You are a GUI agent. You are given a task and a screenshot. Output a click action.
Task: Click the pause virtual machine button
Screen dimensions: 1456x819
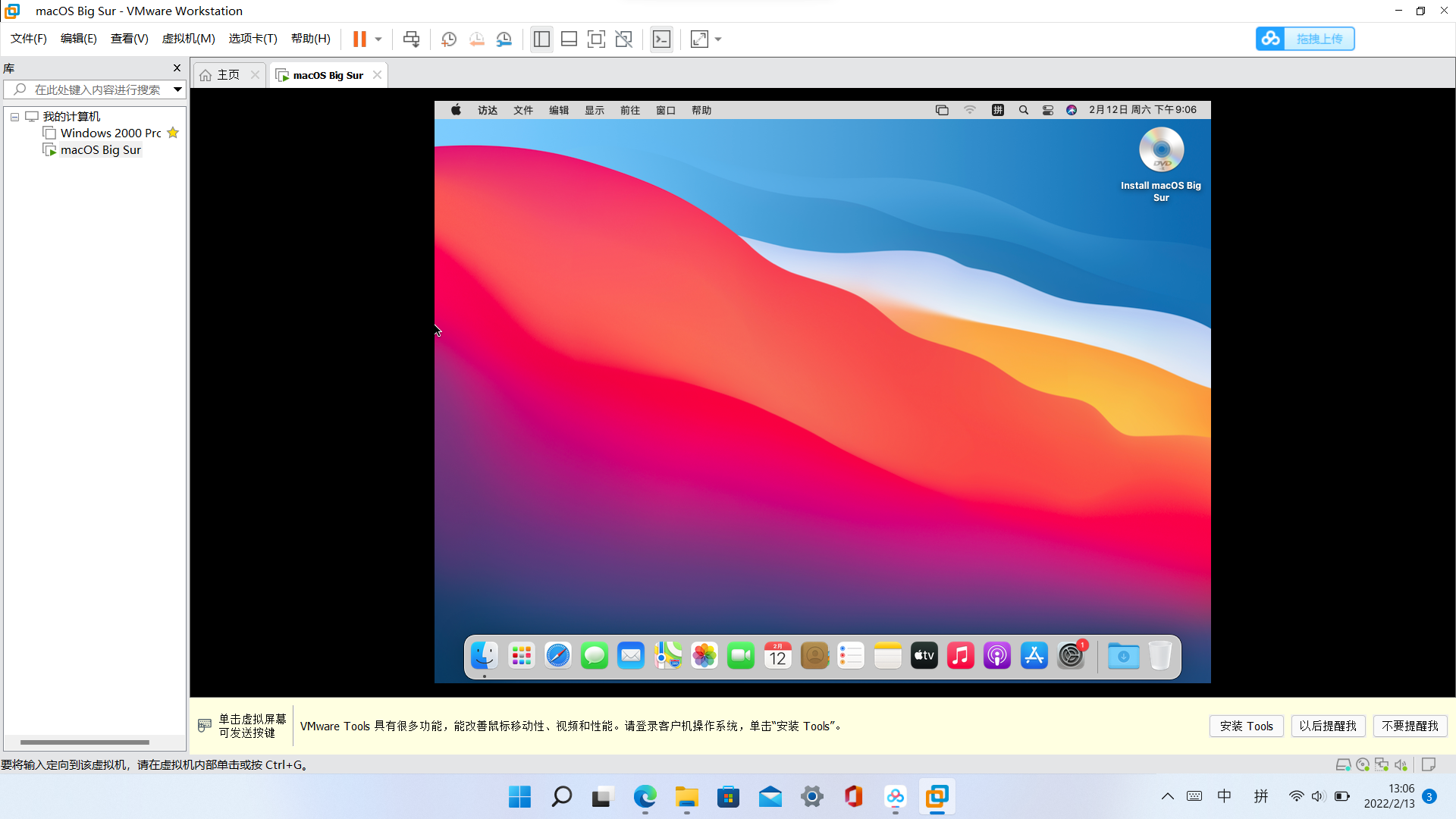tap(359, 39)
